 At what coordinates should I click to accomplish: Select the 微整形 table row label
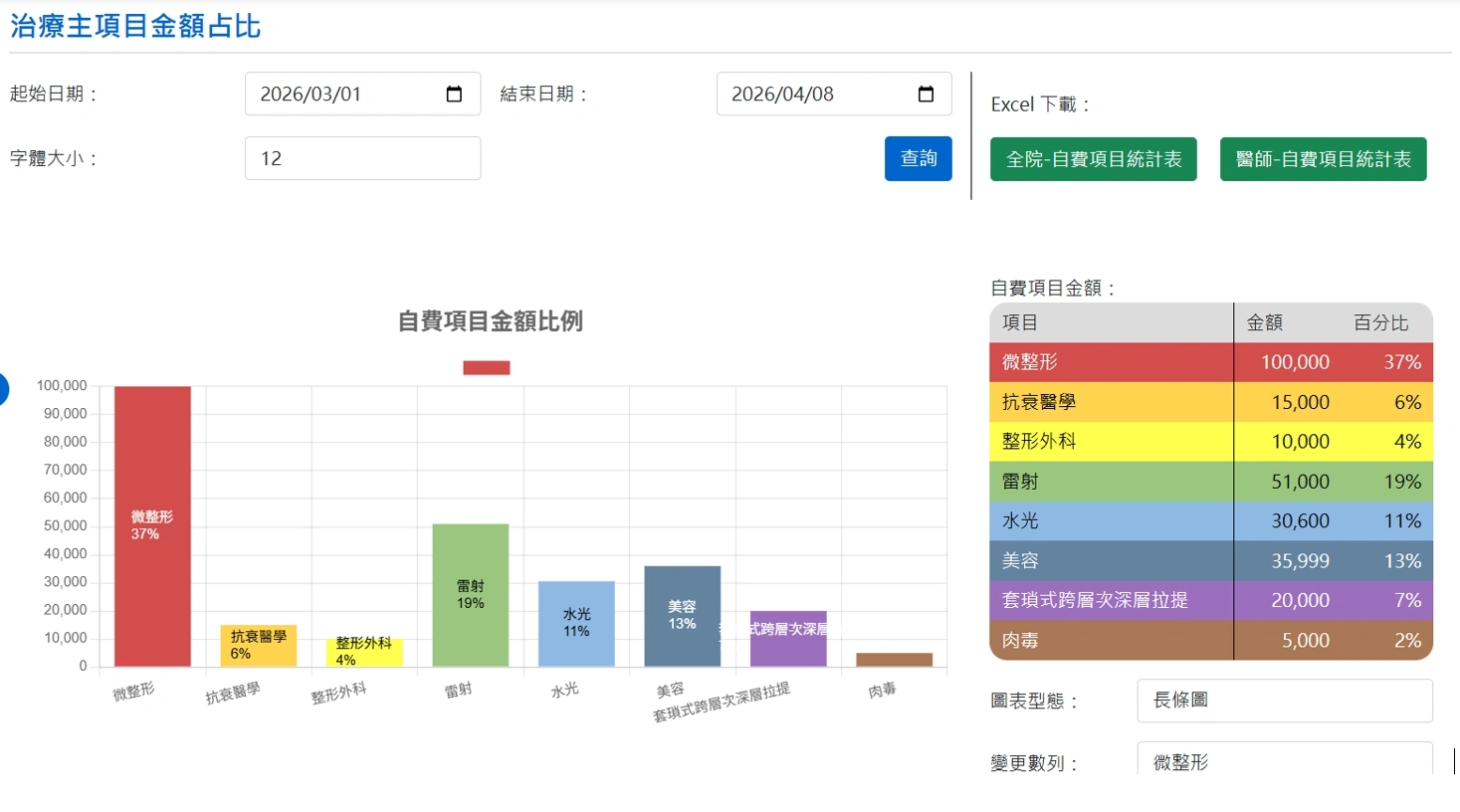point(1029,362)
